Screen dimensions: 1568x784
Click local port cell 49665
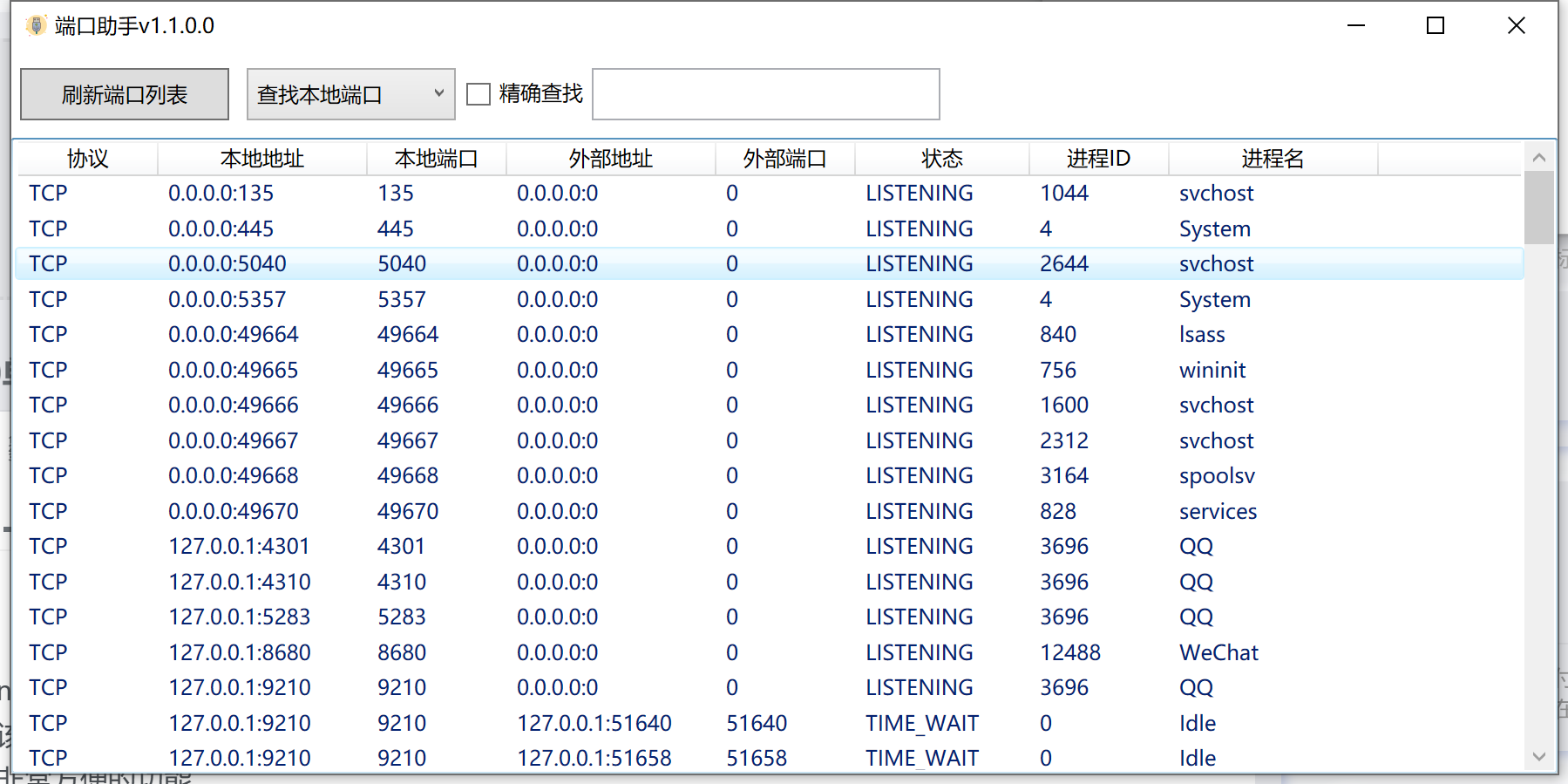point(408,370)
